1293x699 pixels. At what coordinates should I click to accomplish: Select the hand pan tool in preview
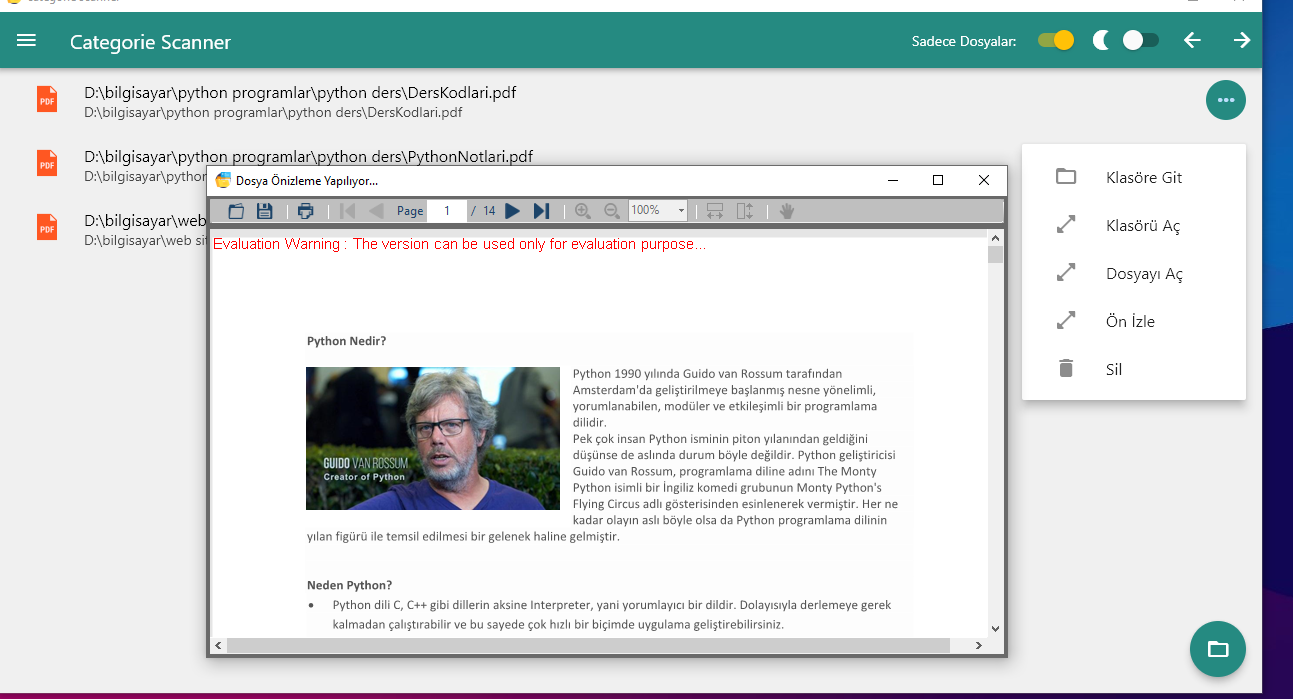[x=787, y=211]
